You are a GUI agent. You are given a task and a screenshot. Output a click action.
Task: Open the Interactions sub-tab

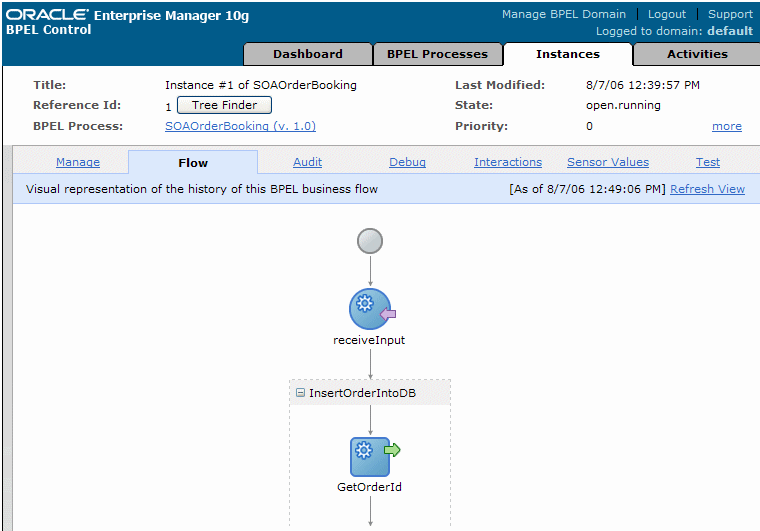click(x=508, y=162)
